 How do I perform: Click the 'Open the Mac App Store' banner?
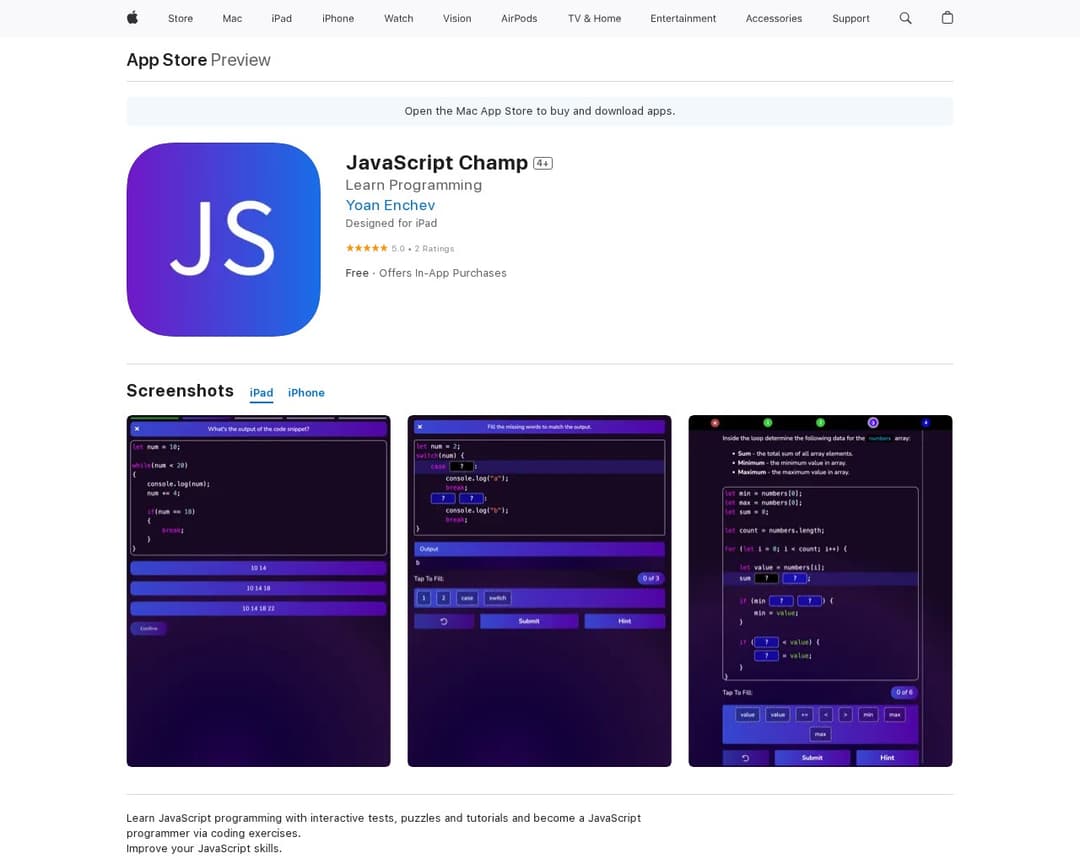tap(540, 111)
